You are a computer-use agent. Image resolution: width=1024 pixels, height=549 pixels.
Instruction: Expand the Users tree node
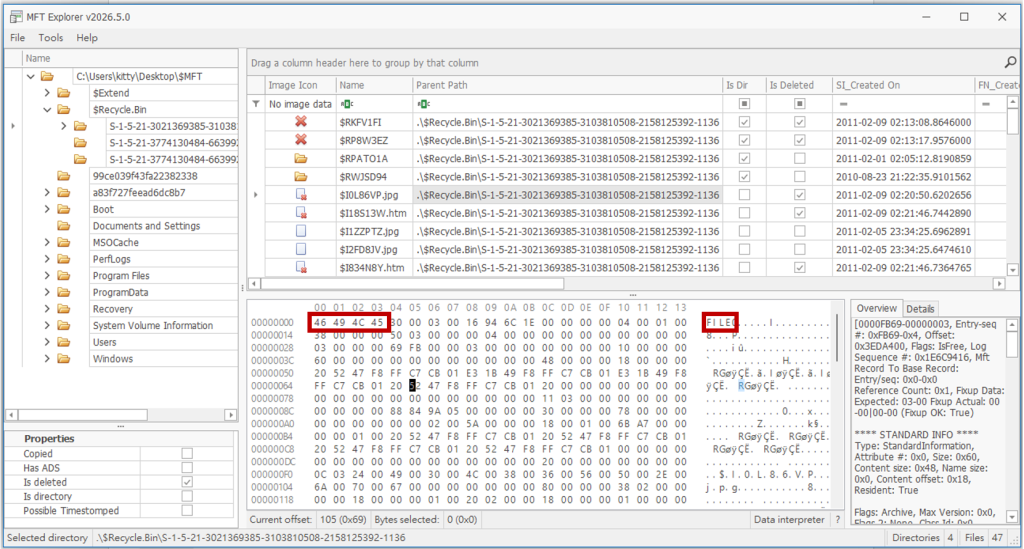coord(47,342)
